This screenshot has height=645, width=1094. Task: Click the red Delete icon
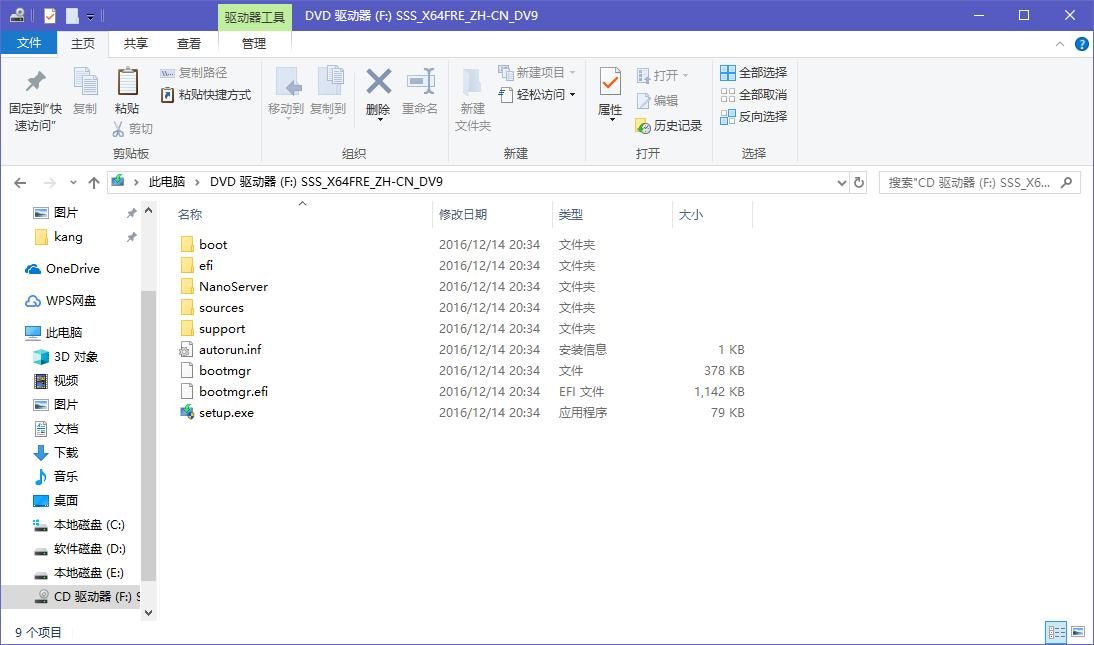click(378, 83)
